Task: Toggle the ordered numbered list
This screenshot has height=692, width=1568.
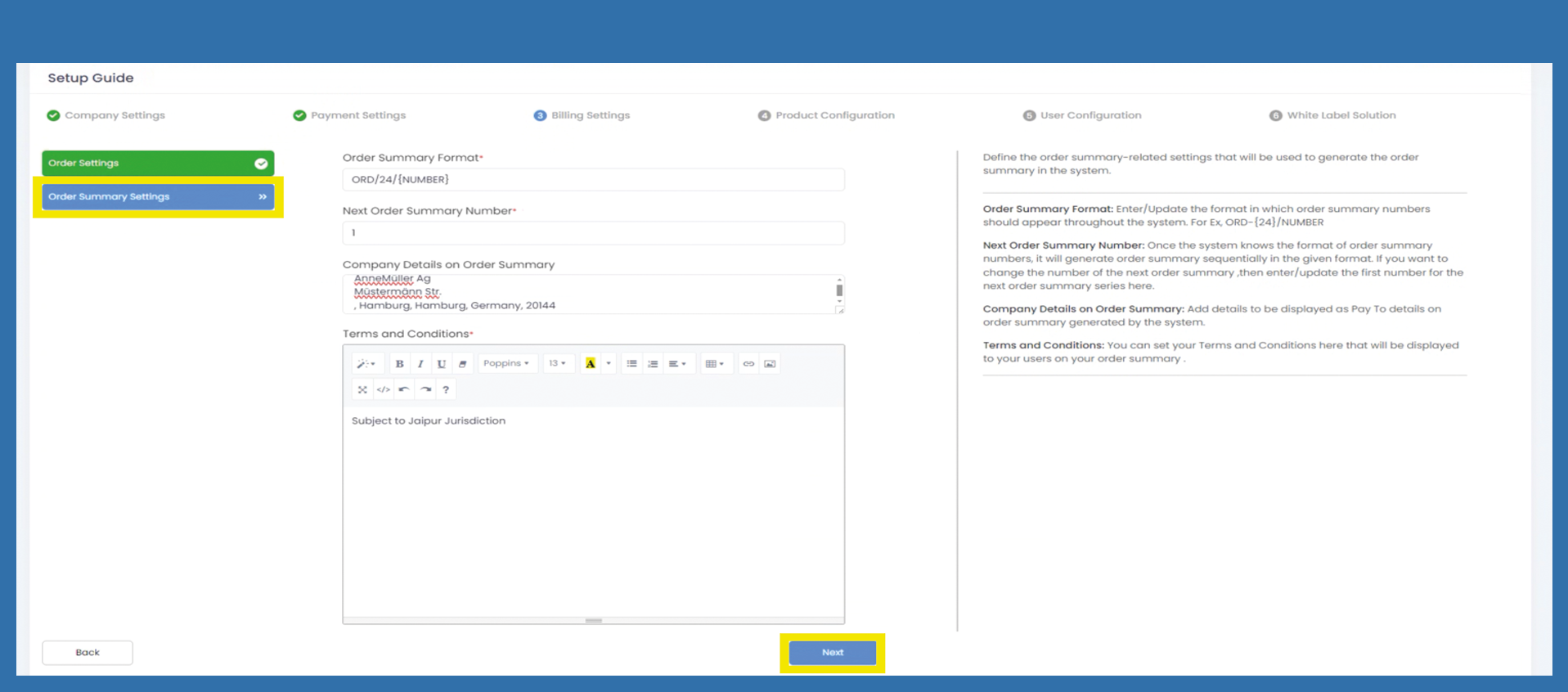Action: [x=653, y=364]
